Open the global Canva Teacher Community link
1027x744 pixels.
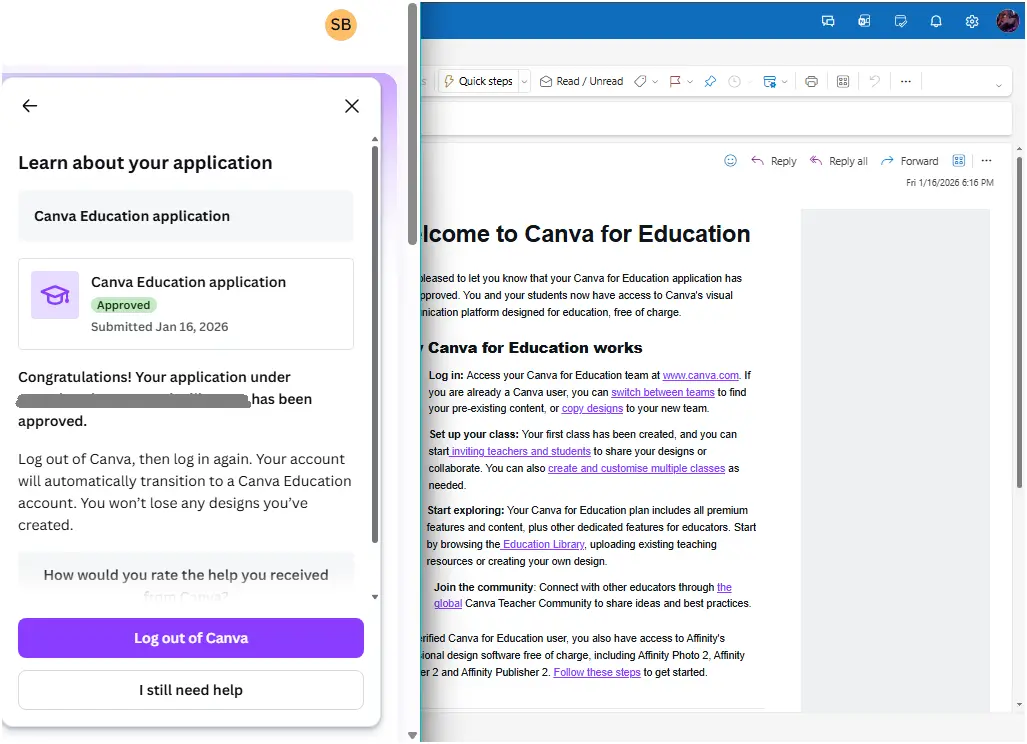[448, 603]
